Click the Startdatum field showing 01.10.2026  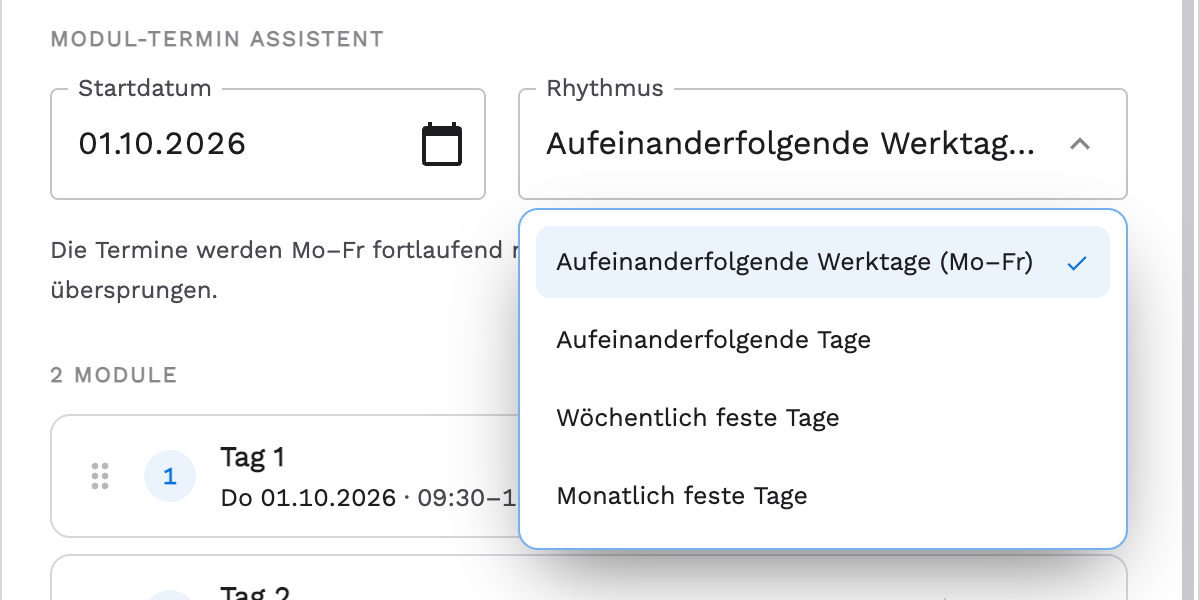[268, 144]
